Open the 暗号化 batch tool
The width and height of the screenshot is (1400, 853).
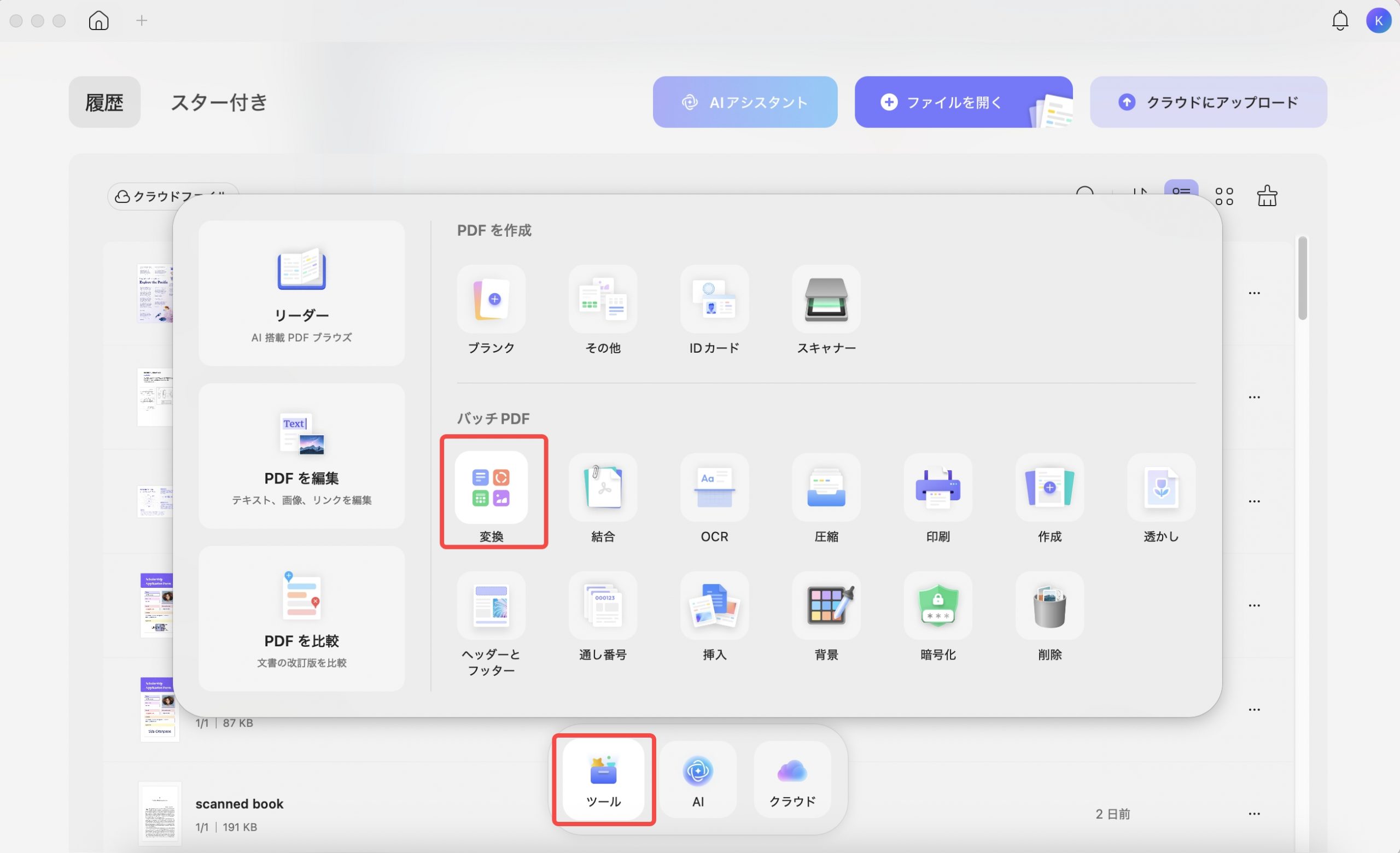937,605
